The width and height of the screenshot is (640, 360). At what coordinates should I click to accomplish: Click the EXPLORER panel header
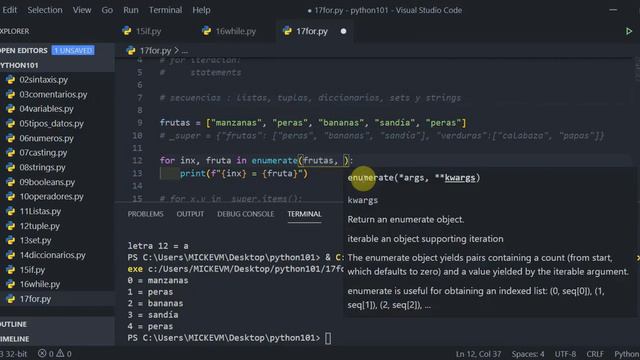[x=15, y=31]
